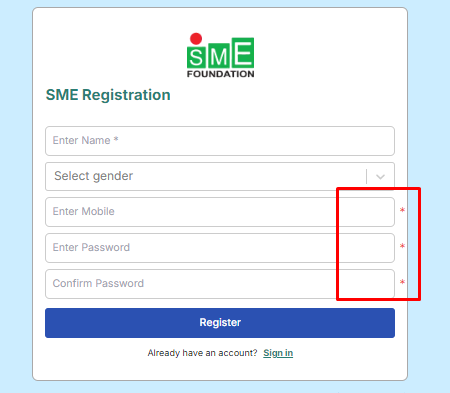Click the FOUNDATION text under the logo
The image size is (450, 393).
220,74
